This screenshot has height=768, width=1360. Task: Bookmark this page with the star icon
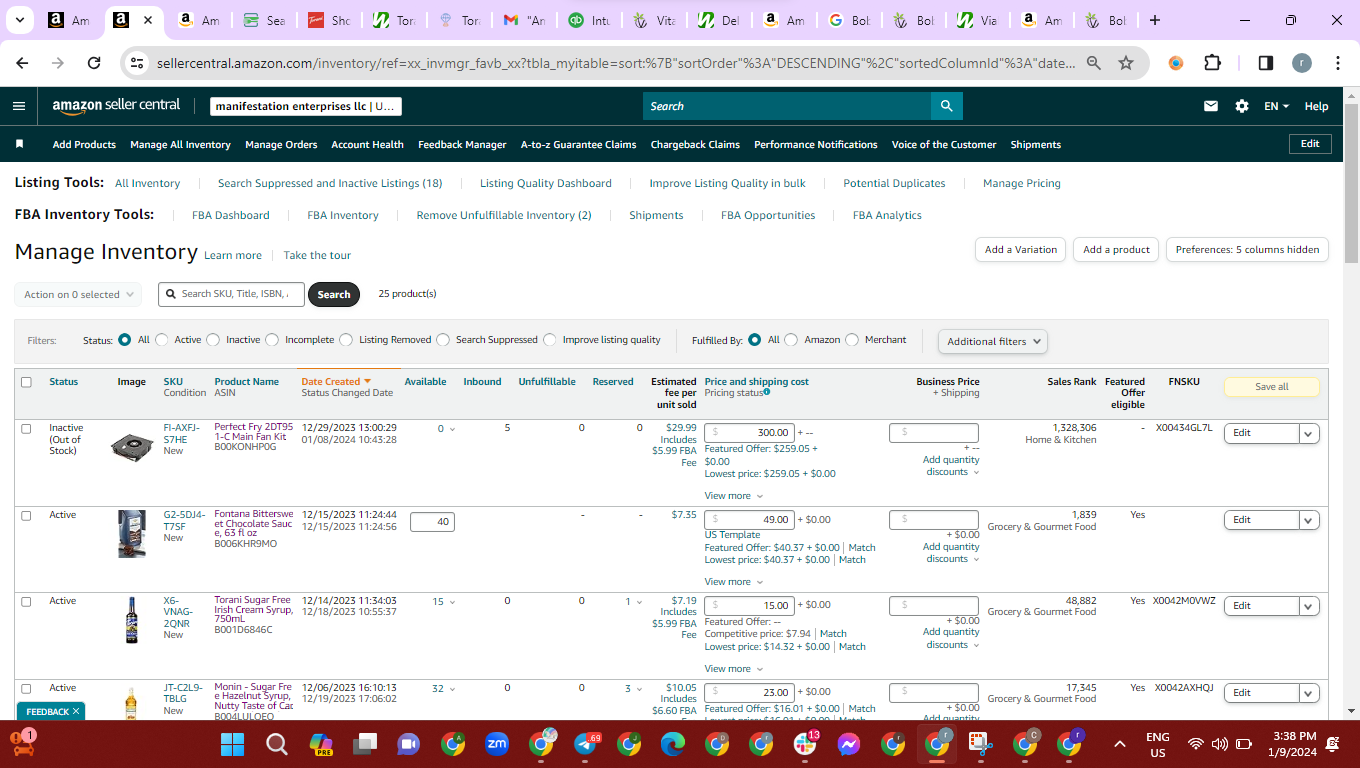click(x=1126, y=63)
